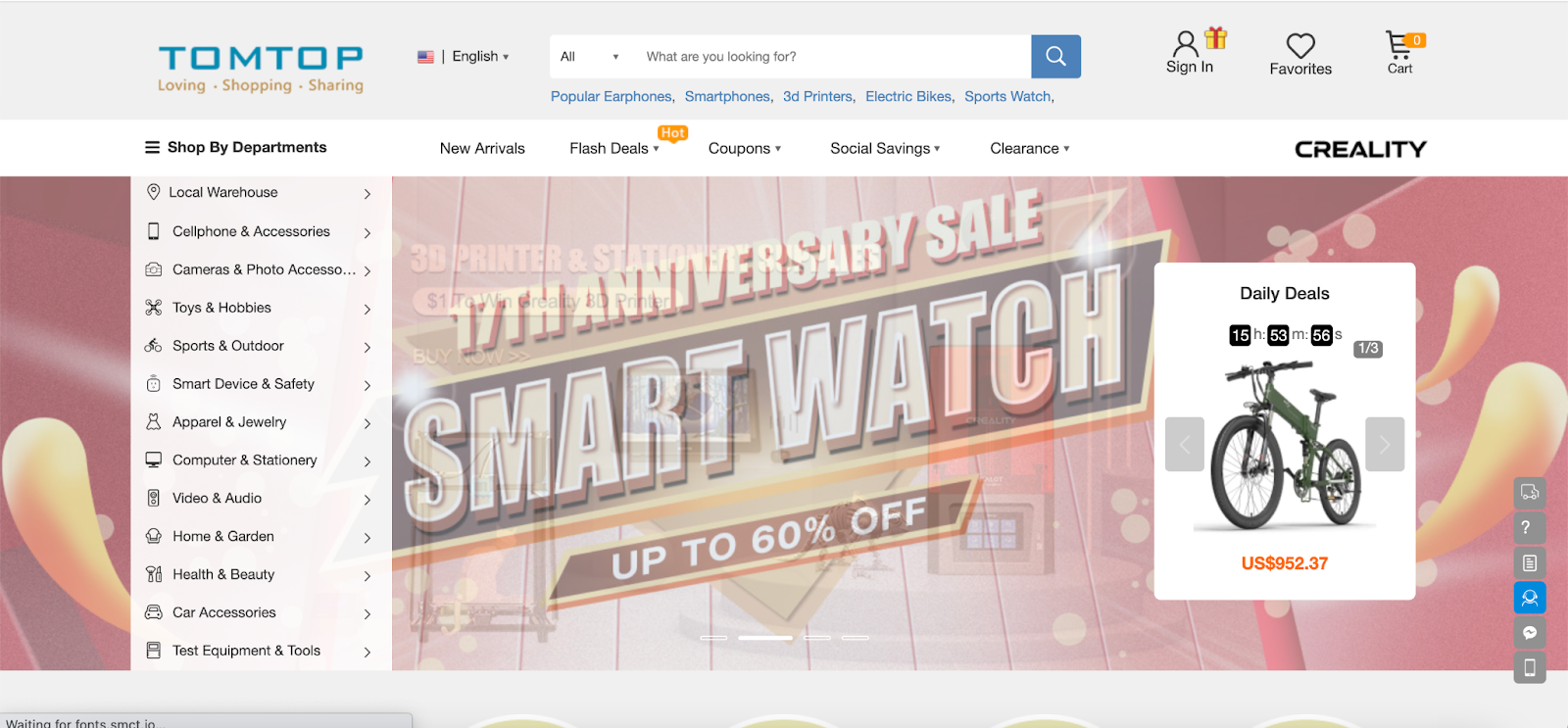The image size is (1568, 728).
Task: Click the delivery truck floating sidebar icon
Action: click(1530, 492)
